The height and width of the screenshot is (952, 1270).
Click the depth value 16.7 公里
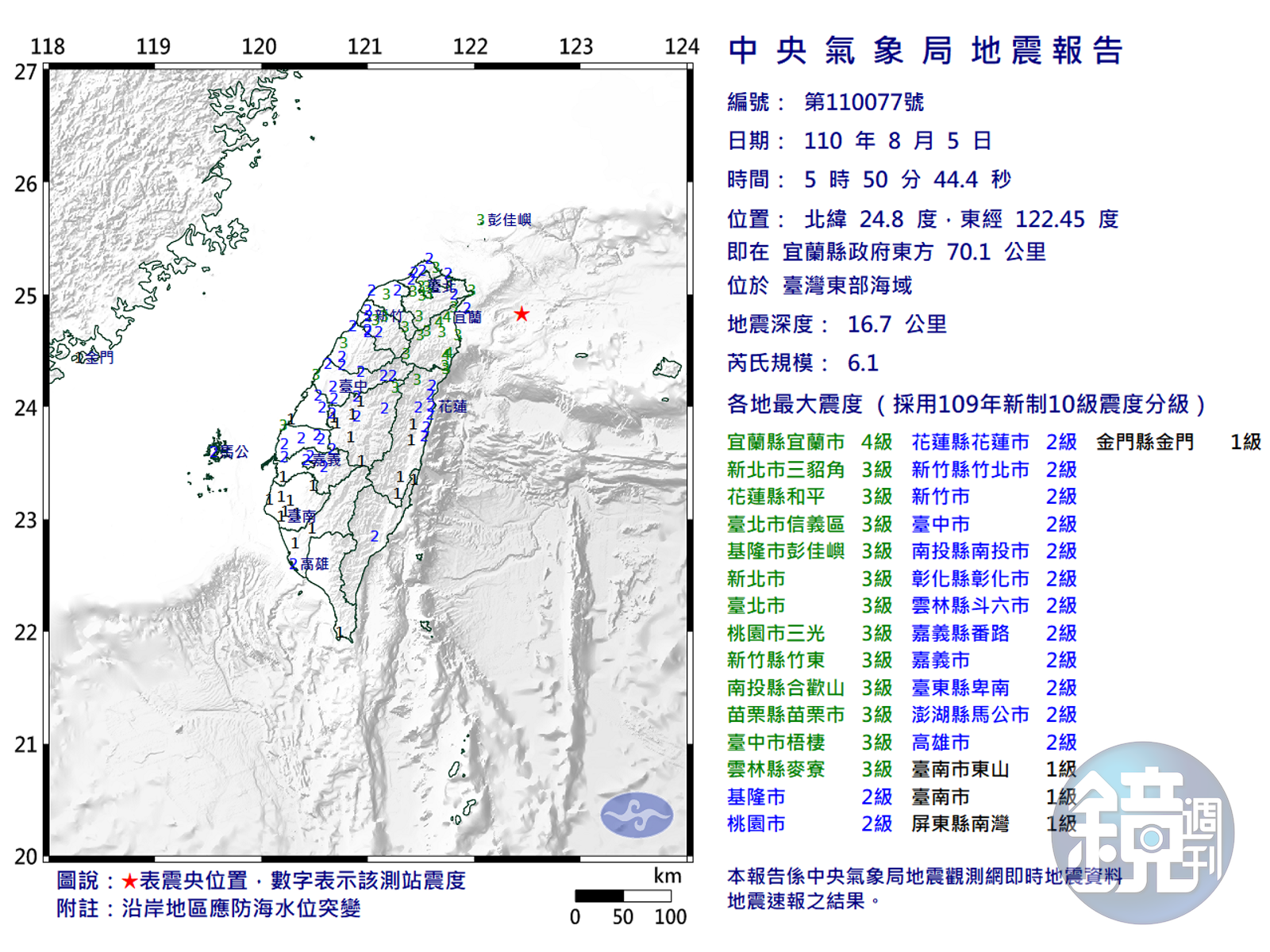(x=897, y=324)
